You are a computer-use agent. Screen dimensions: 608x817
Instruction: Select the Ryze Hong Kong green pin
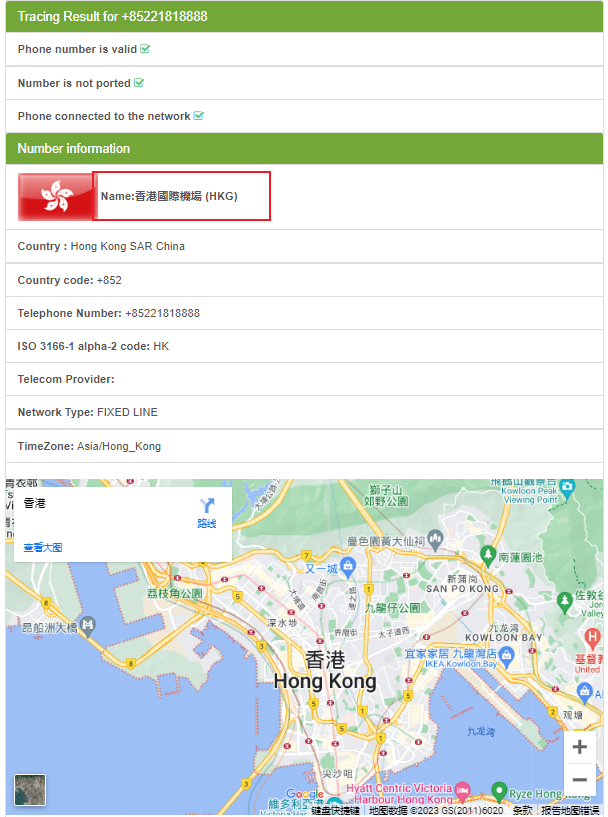click(498, 792)
